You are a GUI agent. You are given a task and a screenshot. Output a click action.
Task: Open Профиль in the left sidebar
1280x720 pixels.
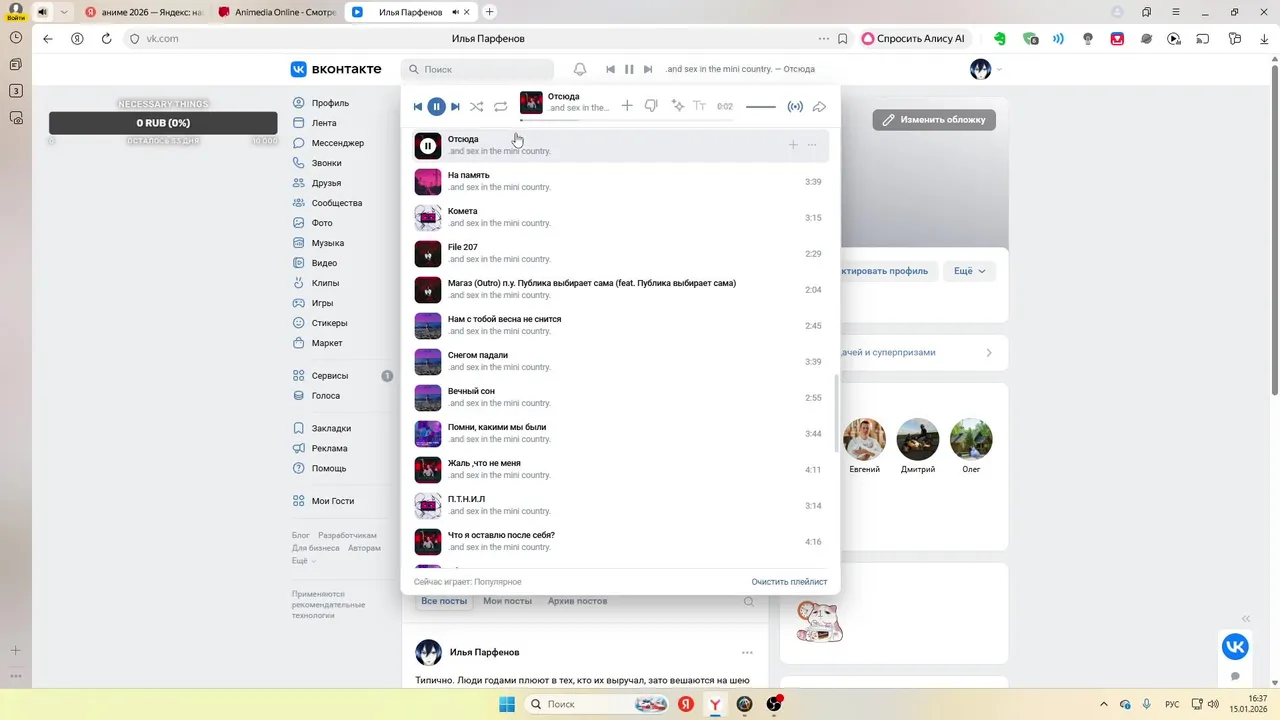tap(330, 103)
